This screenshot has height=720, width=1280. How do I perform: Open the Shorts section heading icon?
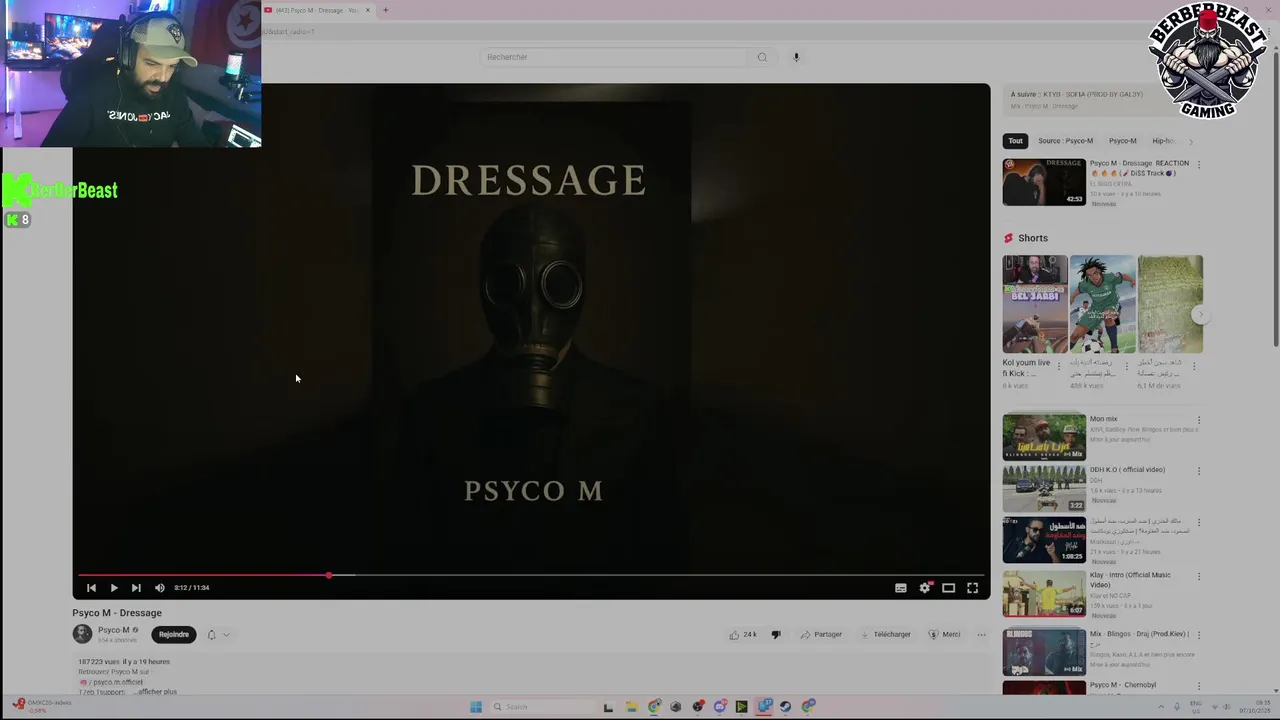pos(1008,238)
